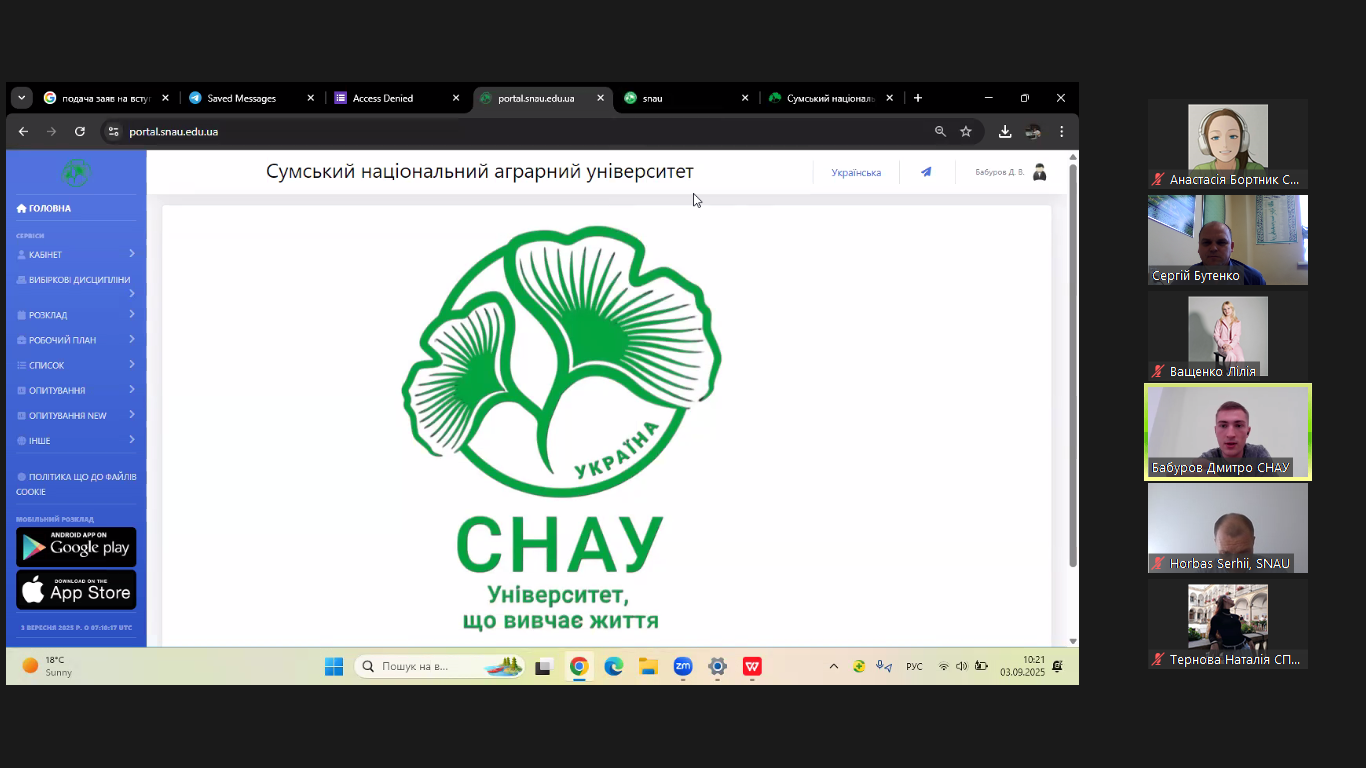The width and height of the screenshot is (1366, 768).
Task: Open Zoom from the taskbar
Action: pos(683,666)
